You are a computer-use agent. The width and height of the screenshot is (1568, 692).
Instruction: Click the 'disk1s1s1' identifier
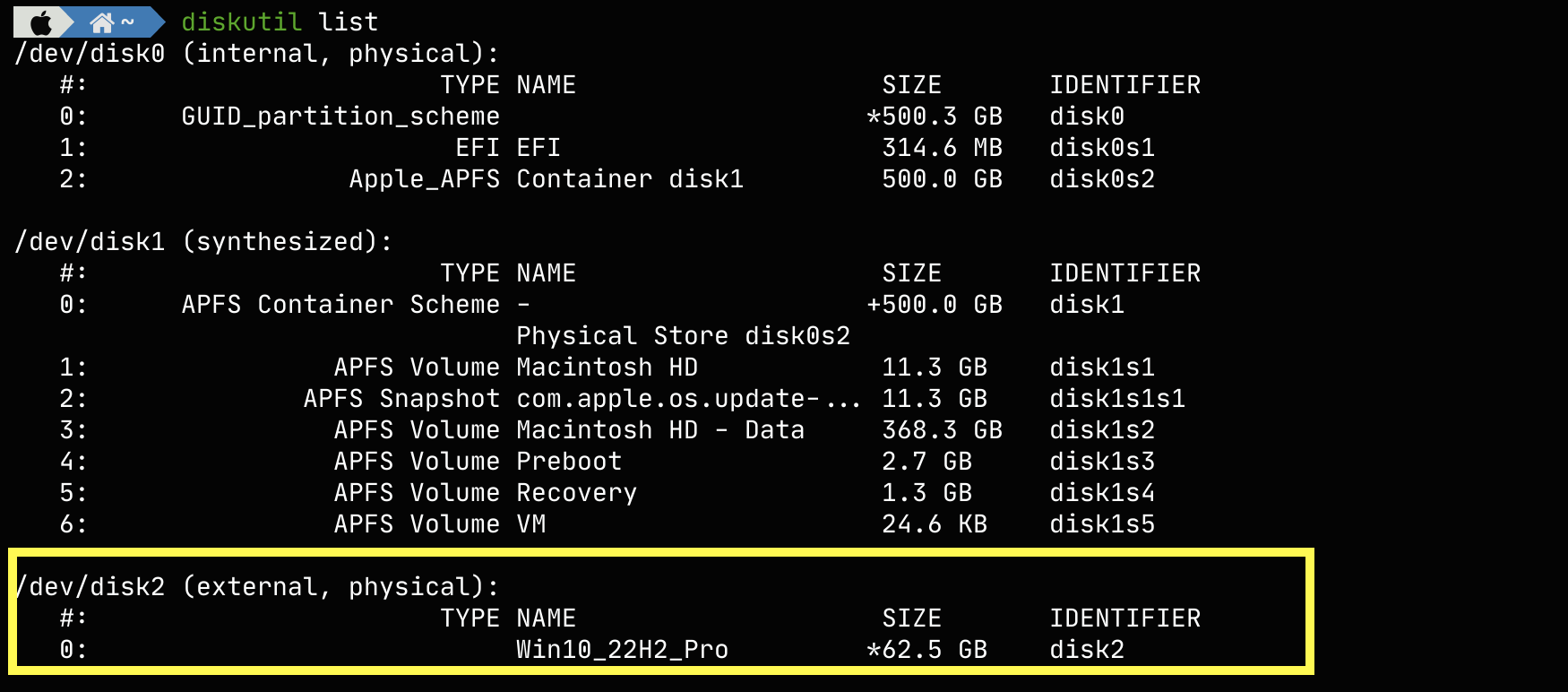click(x=1117, y=399)
